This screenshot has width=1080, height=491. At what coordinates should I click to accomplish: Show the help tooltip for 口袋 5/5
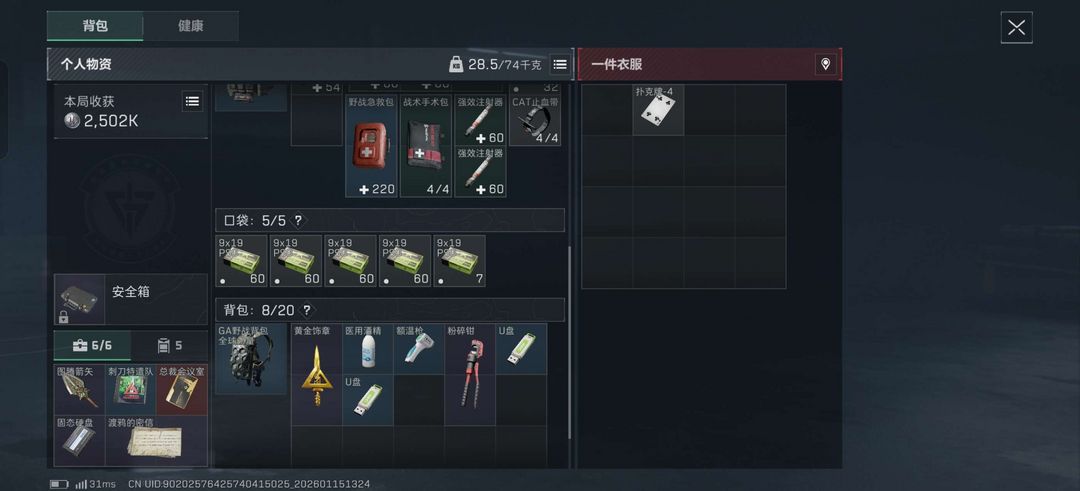point(298,220)
